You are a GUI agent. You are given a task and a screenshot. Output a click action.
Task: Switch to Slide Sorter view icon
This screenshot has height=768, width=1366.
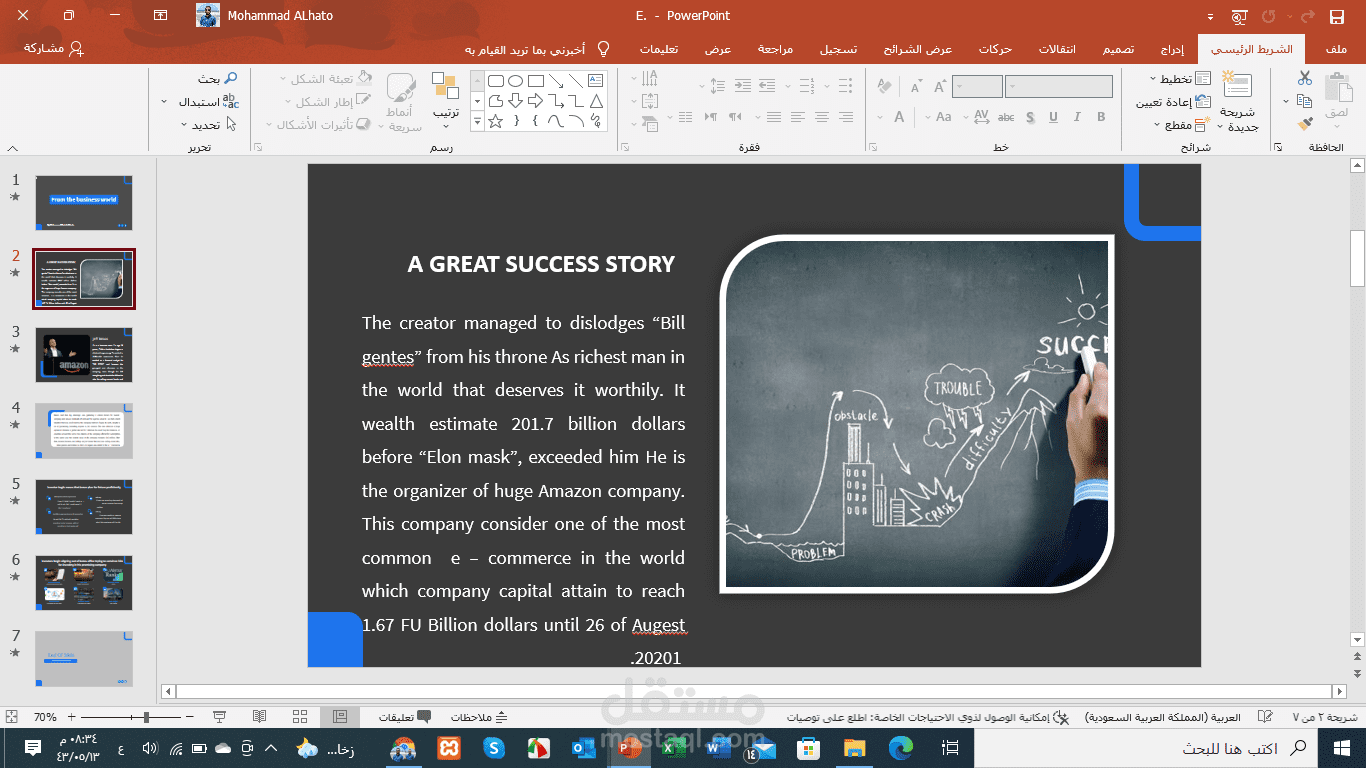(300, 717)
